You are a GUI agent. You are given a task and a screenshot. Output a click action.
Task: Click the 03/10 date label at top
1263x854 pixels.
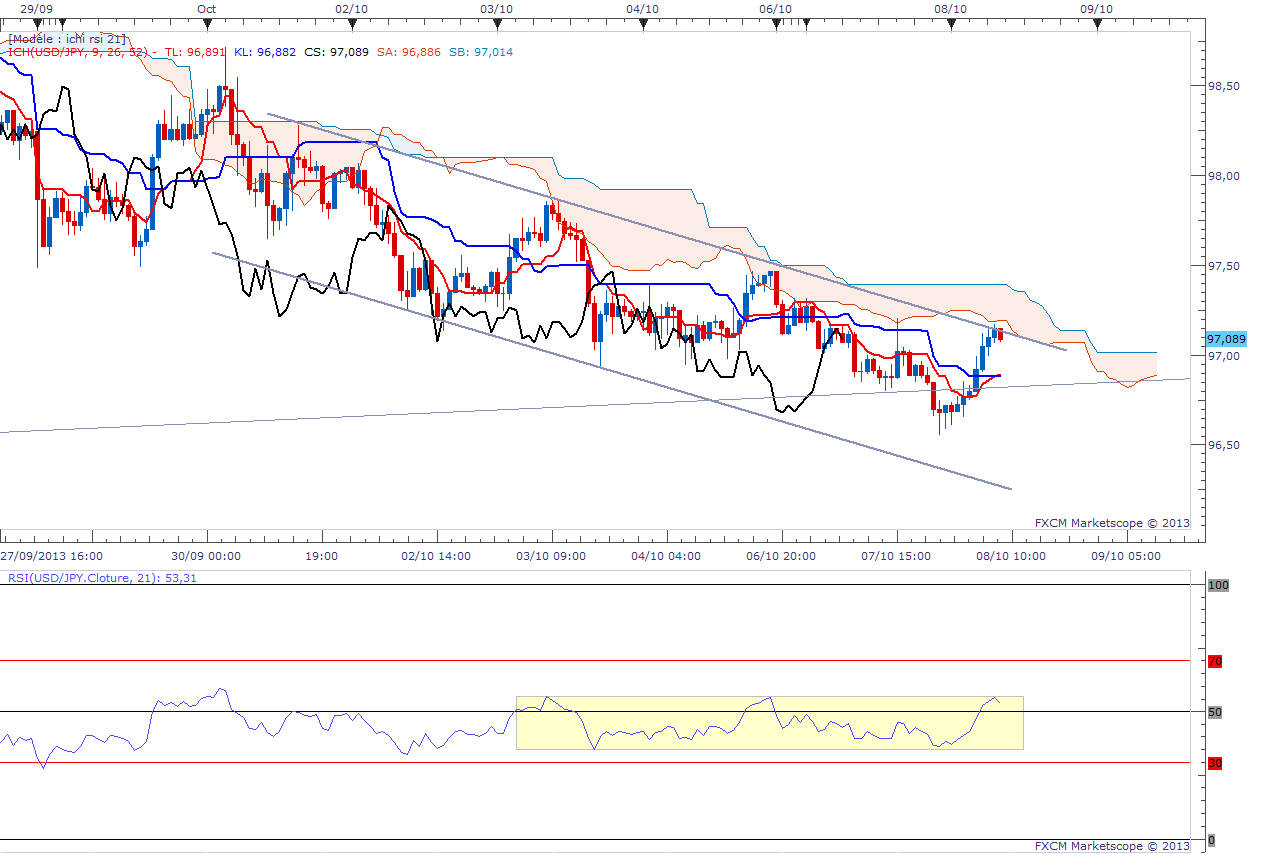click(497, 8)
